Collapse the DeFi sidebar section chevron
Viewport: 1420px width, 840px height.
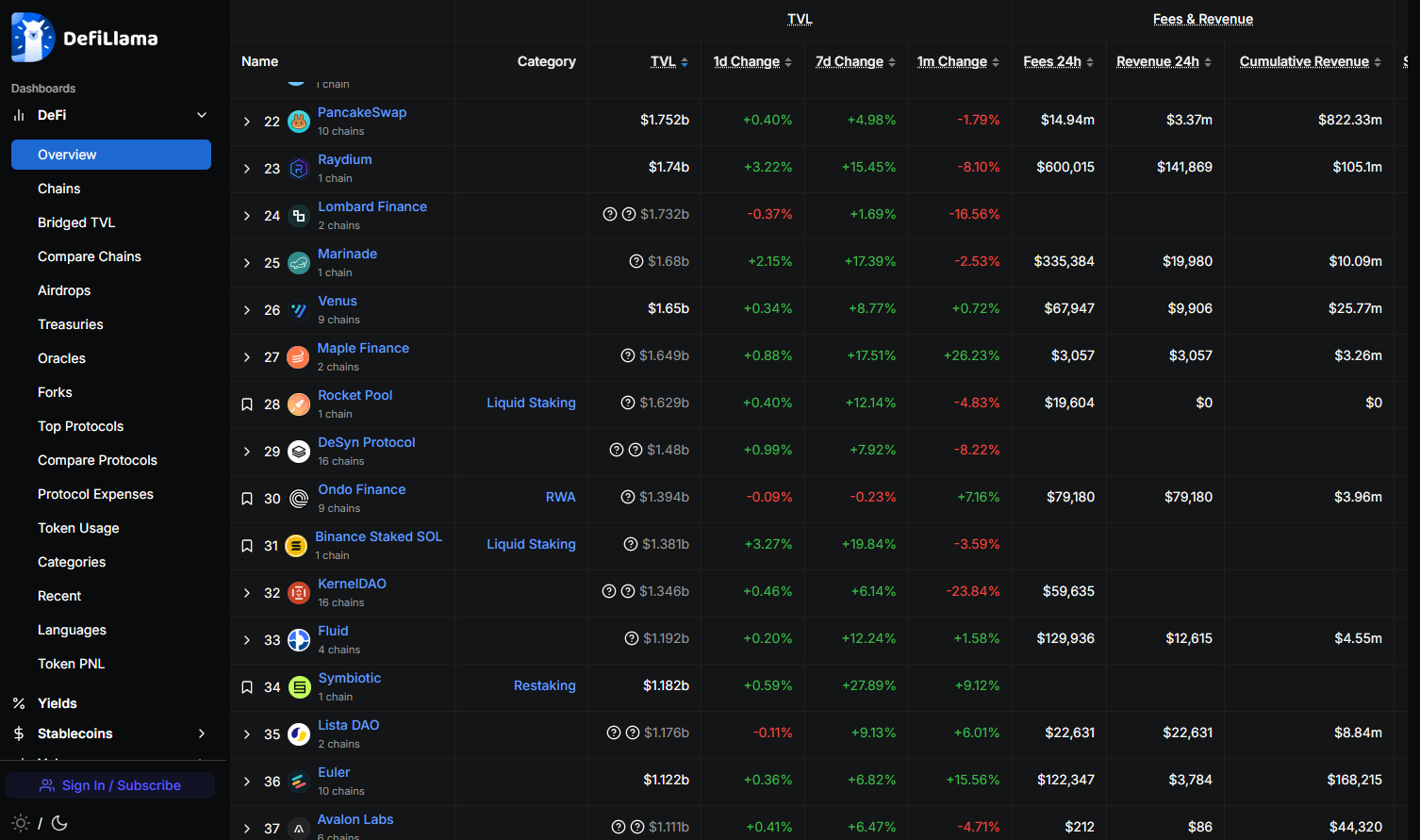tap(202, 115)
